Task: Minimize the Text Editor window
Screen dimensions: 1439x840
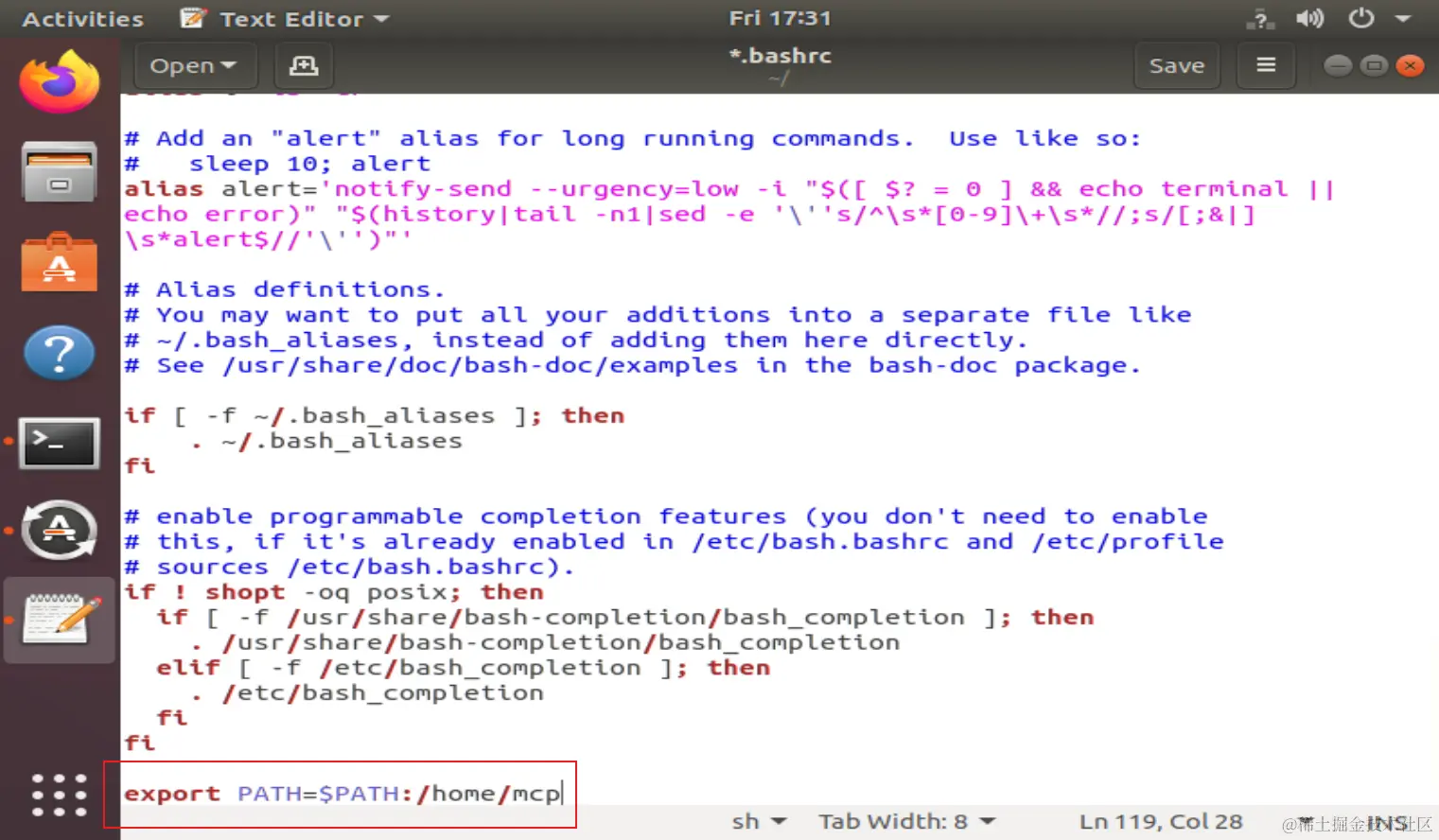Action: pyautogui.click(x=1338, y=65)
